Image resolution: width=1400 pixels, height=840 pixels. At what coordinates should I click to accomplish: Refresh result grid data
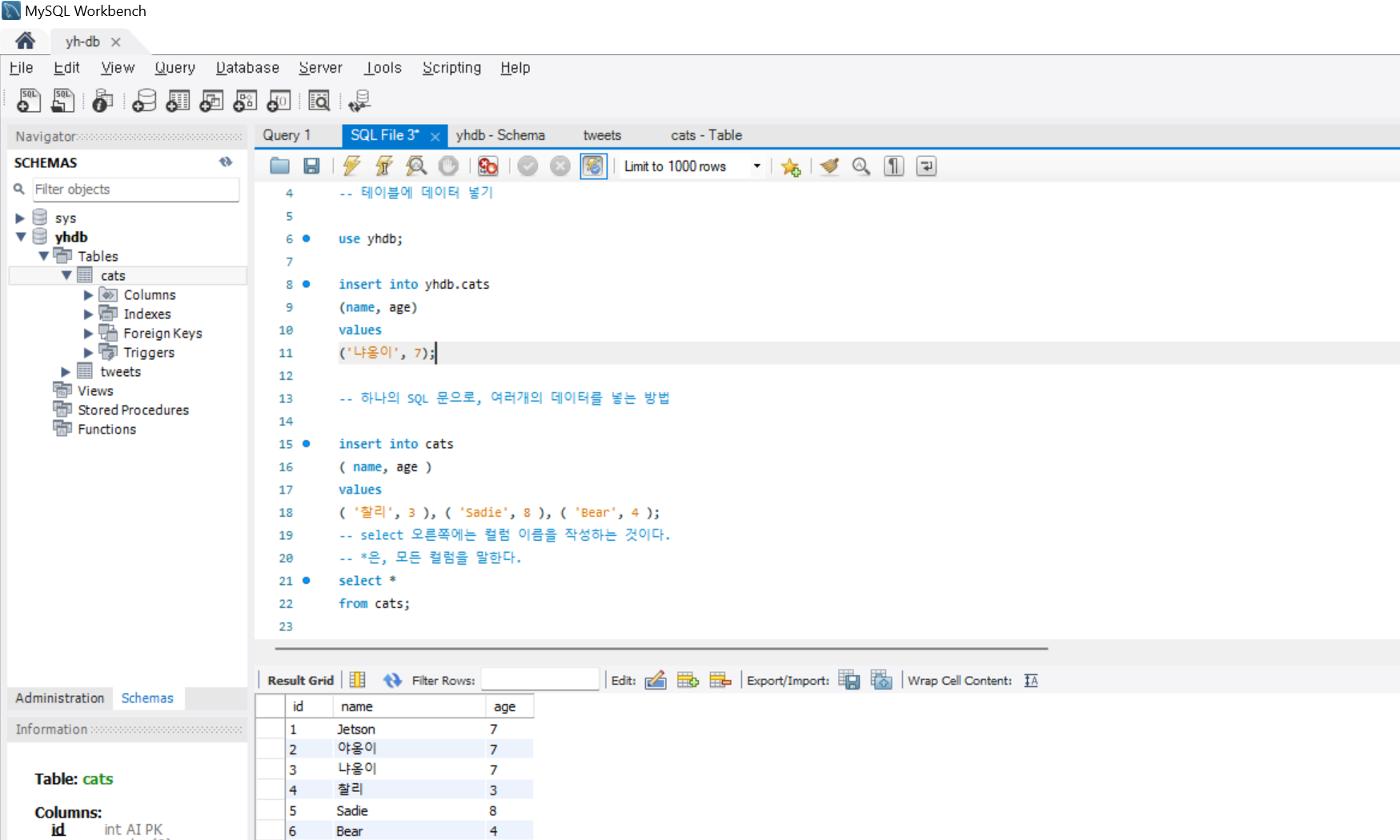coord(391,680)
